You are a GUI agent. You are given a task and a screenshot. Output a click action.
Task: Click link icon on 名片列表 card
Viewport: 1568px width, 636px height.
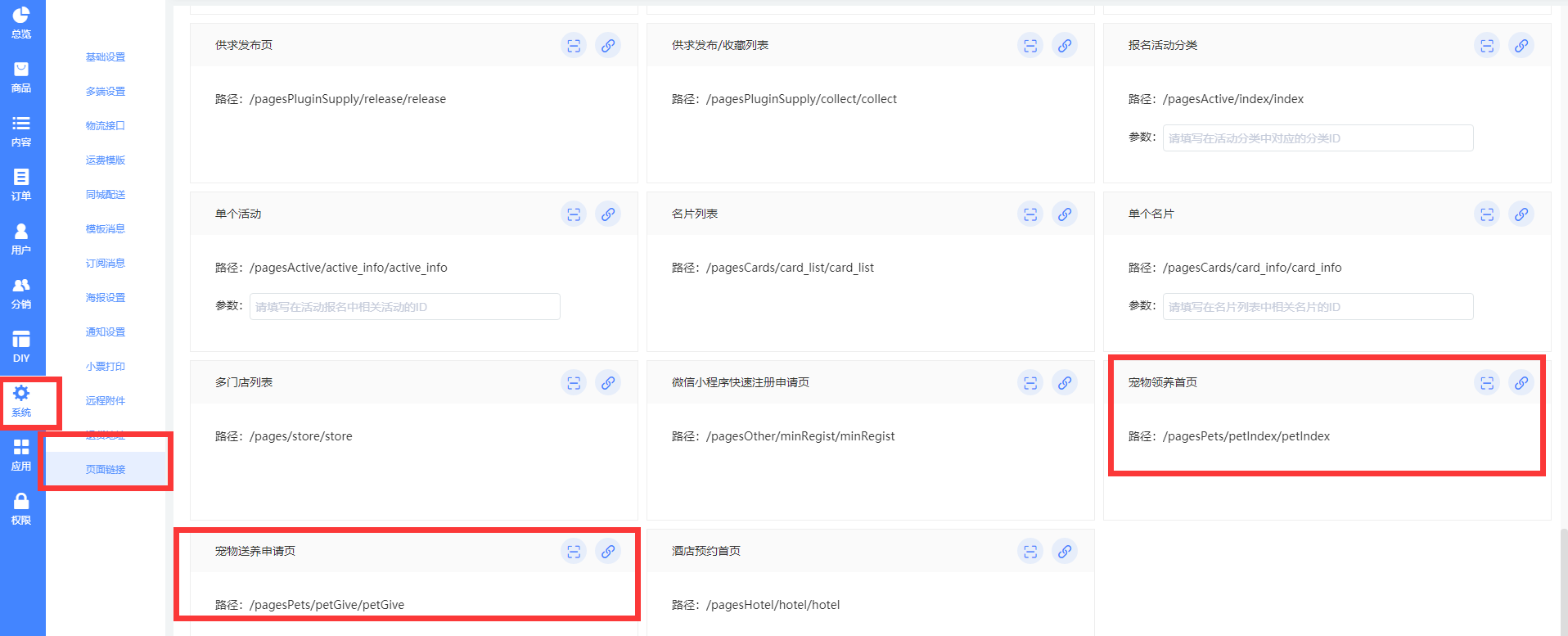click(x=1065, y=214)
